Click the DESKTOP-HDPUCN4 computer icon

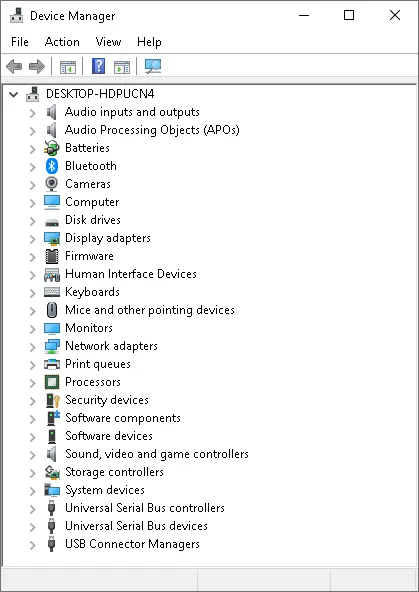32,94
